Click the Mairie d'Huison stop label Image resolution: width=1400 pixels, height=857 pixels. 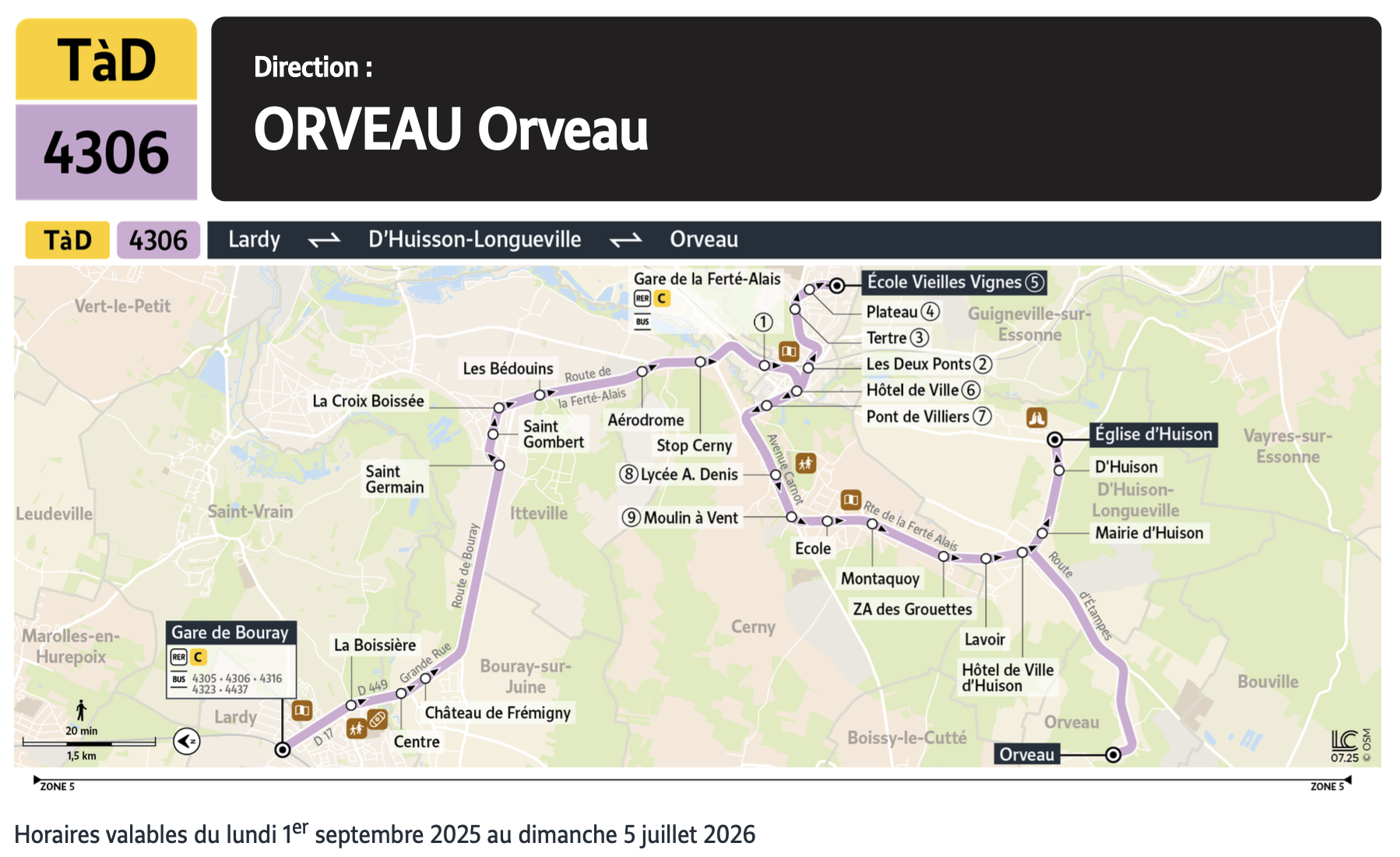1149,533
